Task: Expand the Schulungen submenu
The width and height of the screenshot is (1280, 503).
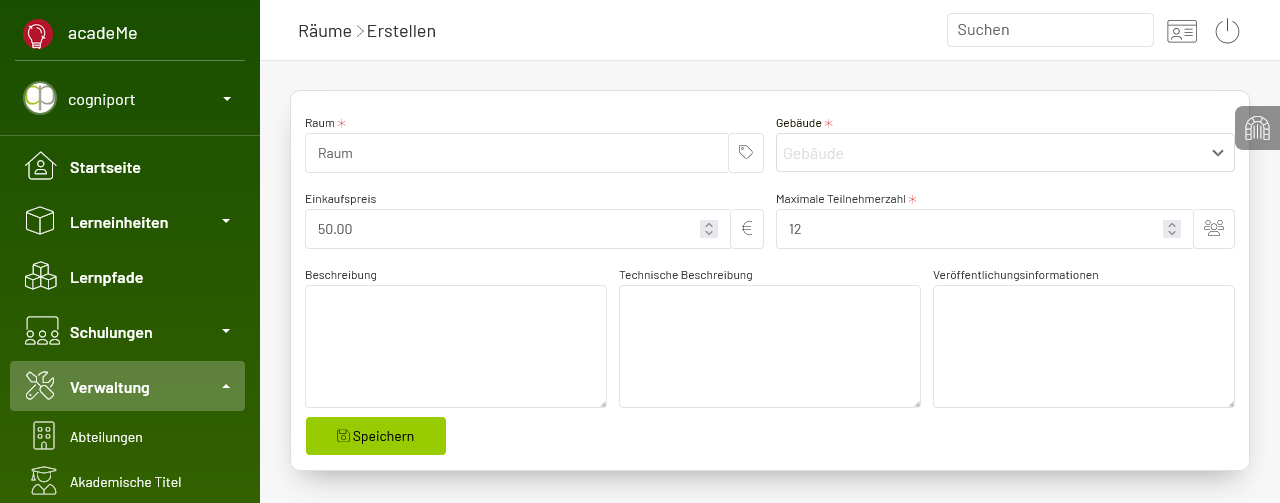Action: 226,331
